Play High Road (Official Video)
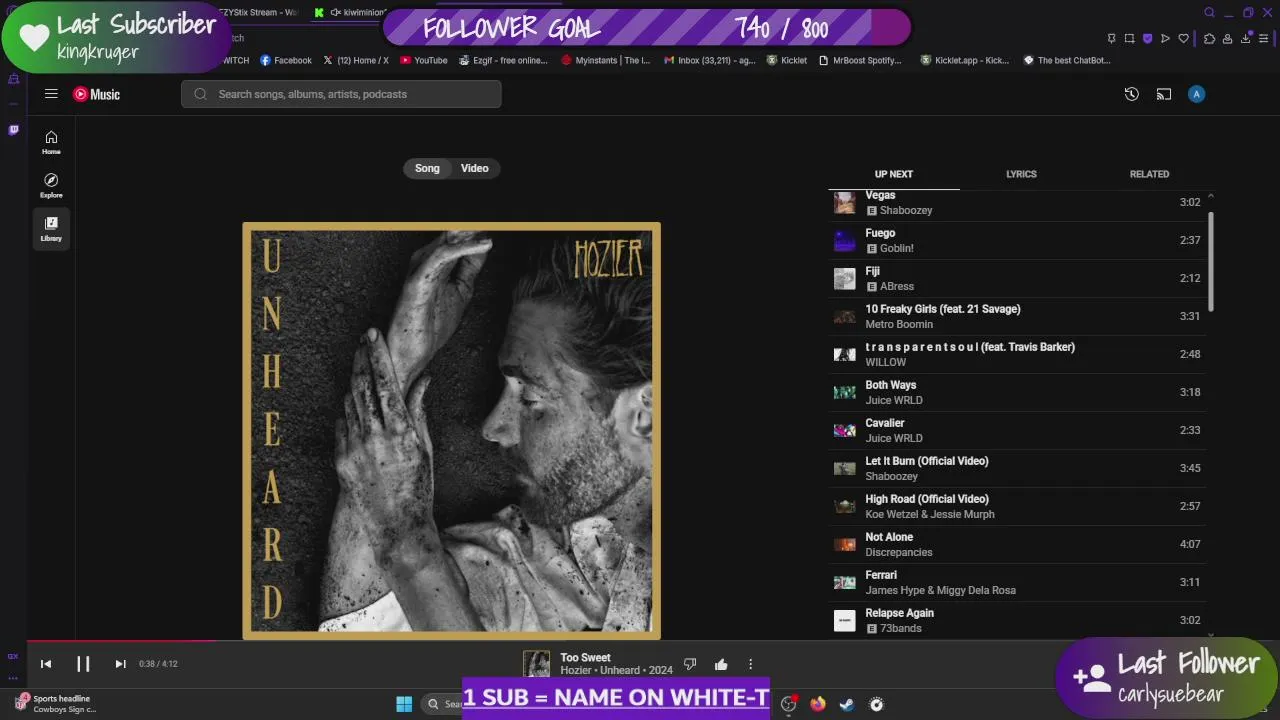Screen dimensions: 1280x720 [x=1017, y=506]
